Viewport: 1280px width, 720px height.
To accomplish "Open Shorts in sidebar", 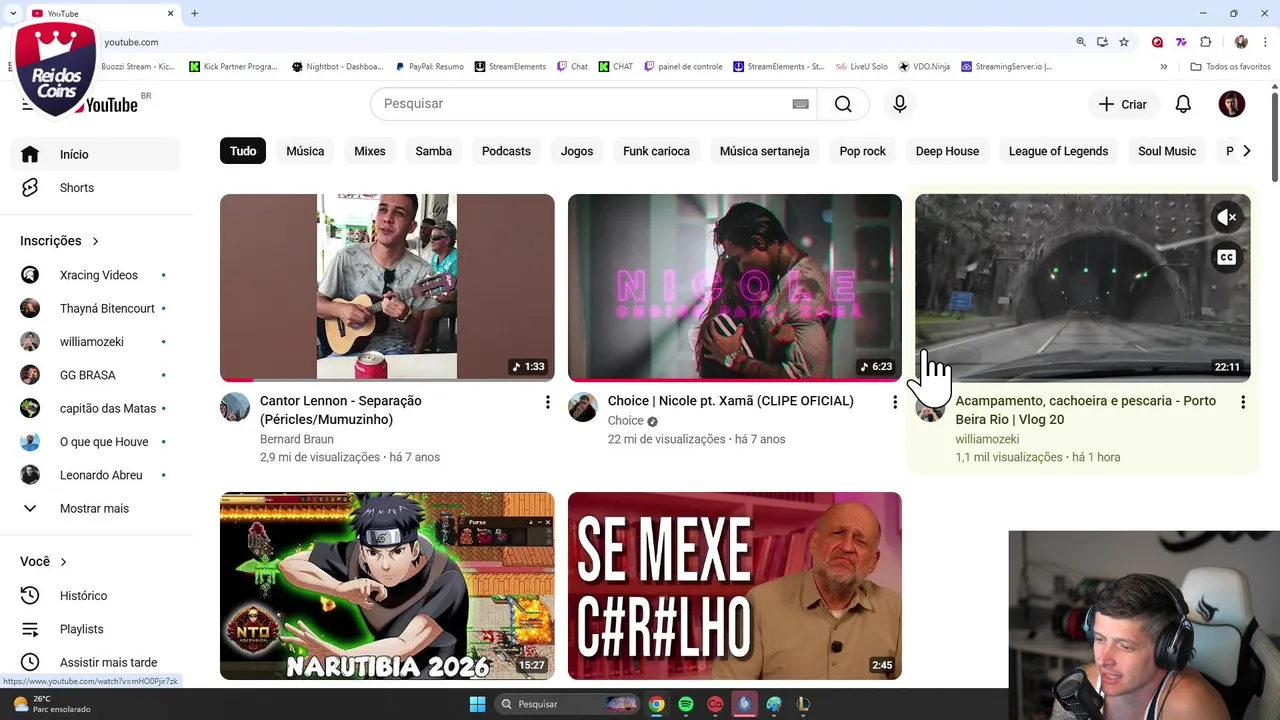I will [95, 188].
